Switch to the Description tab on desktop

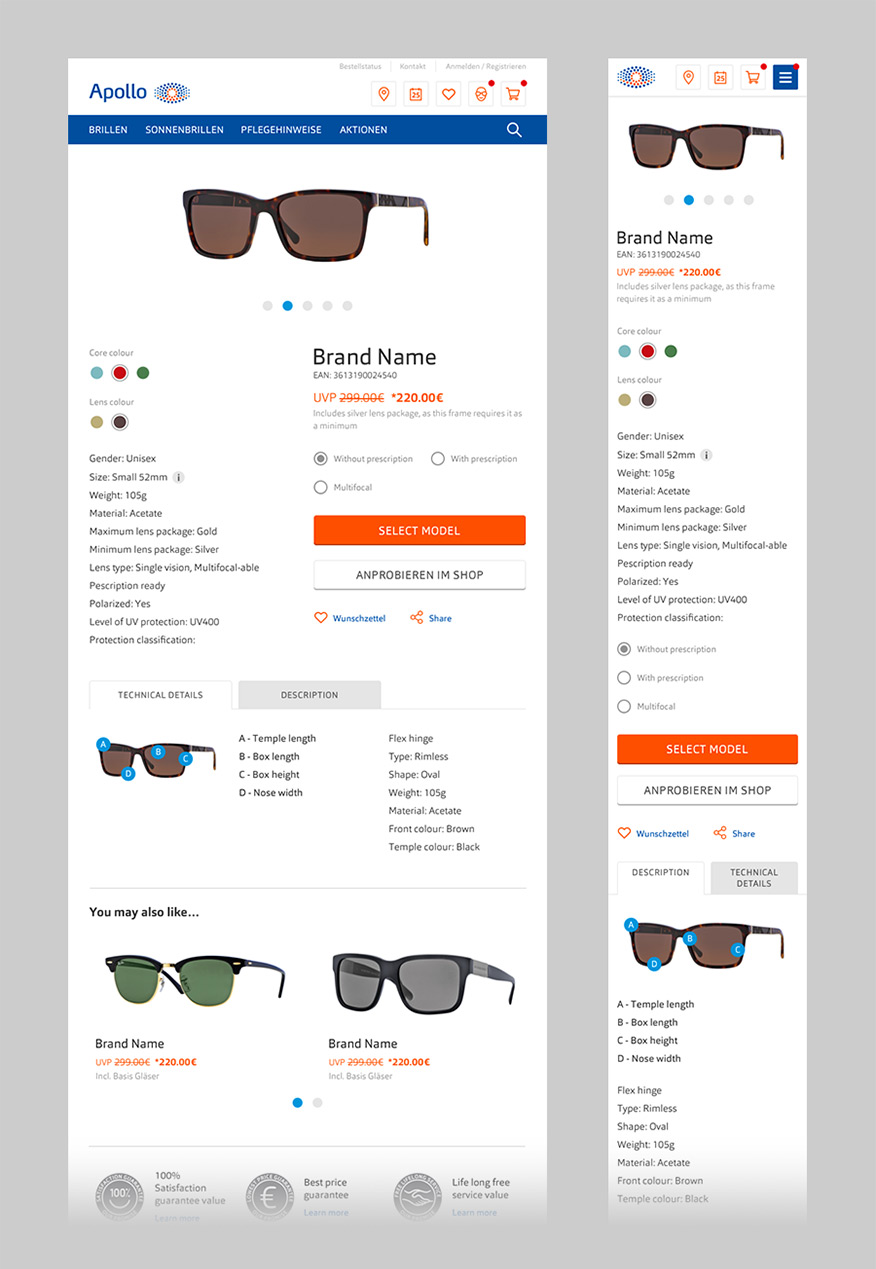310,695
